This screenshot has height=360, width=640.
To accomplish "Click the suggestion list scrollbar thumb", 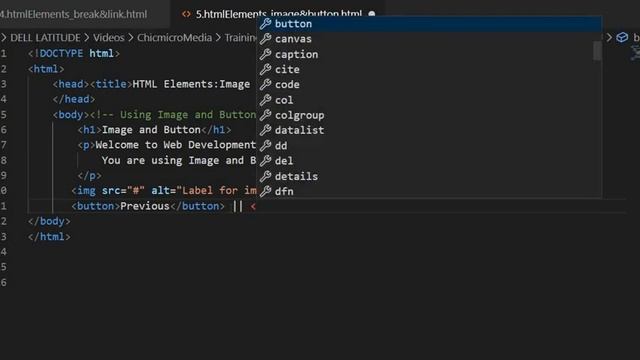I will [x=597, y=51].
